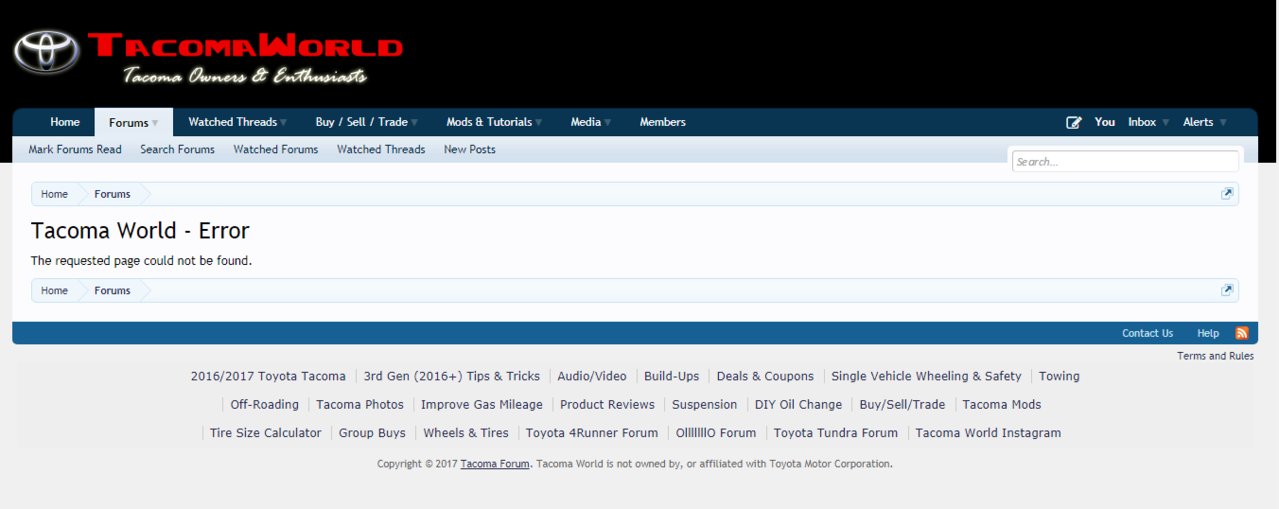Click Forums in the bottom breadcrumb

point(112,290)
